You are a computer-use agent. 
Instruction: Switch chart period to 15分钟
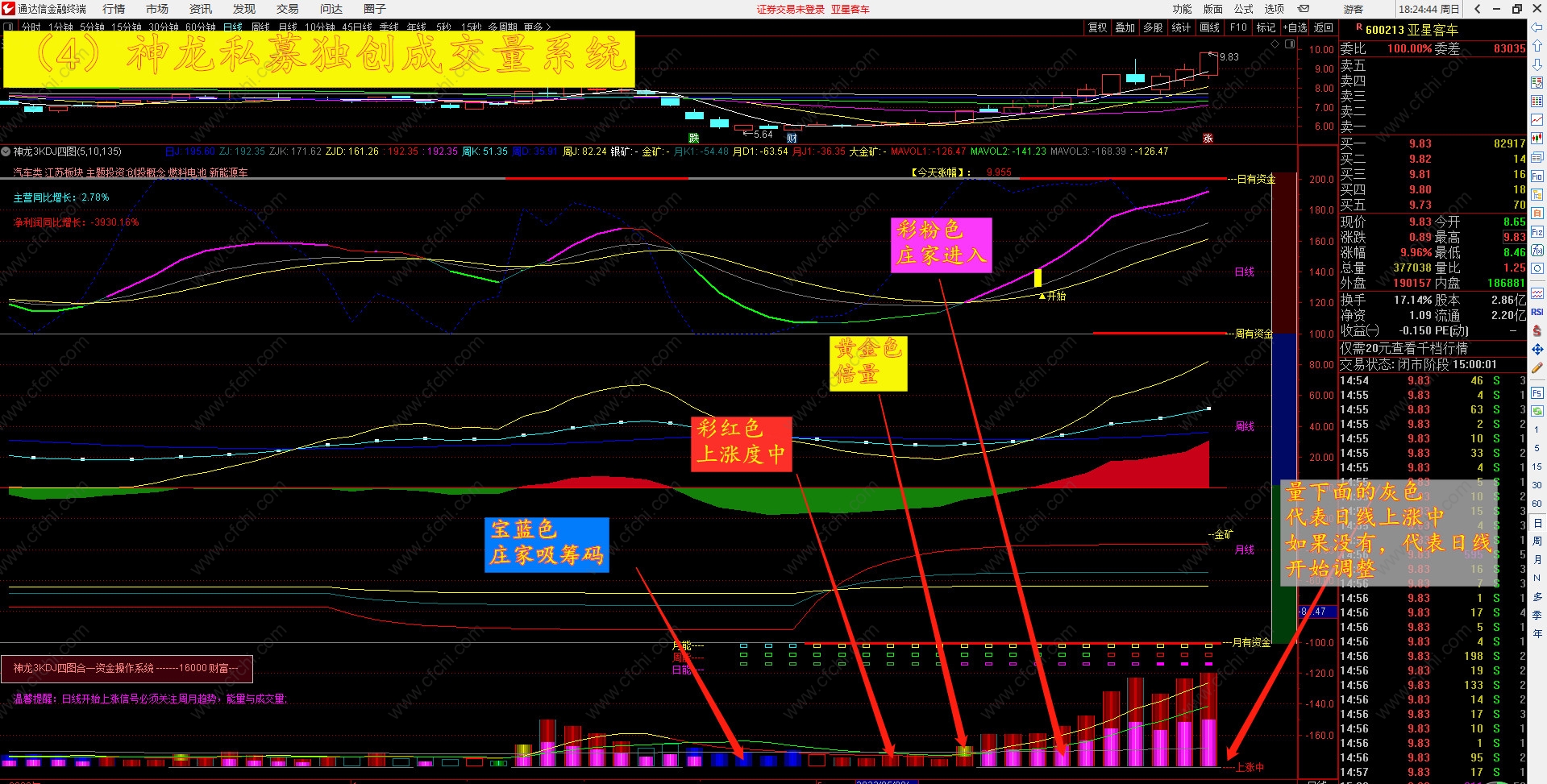pyautogui.click(x=127, y=27)
